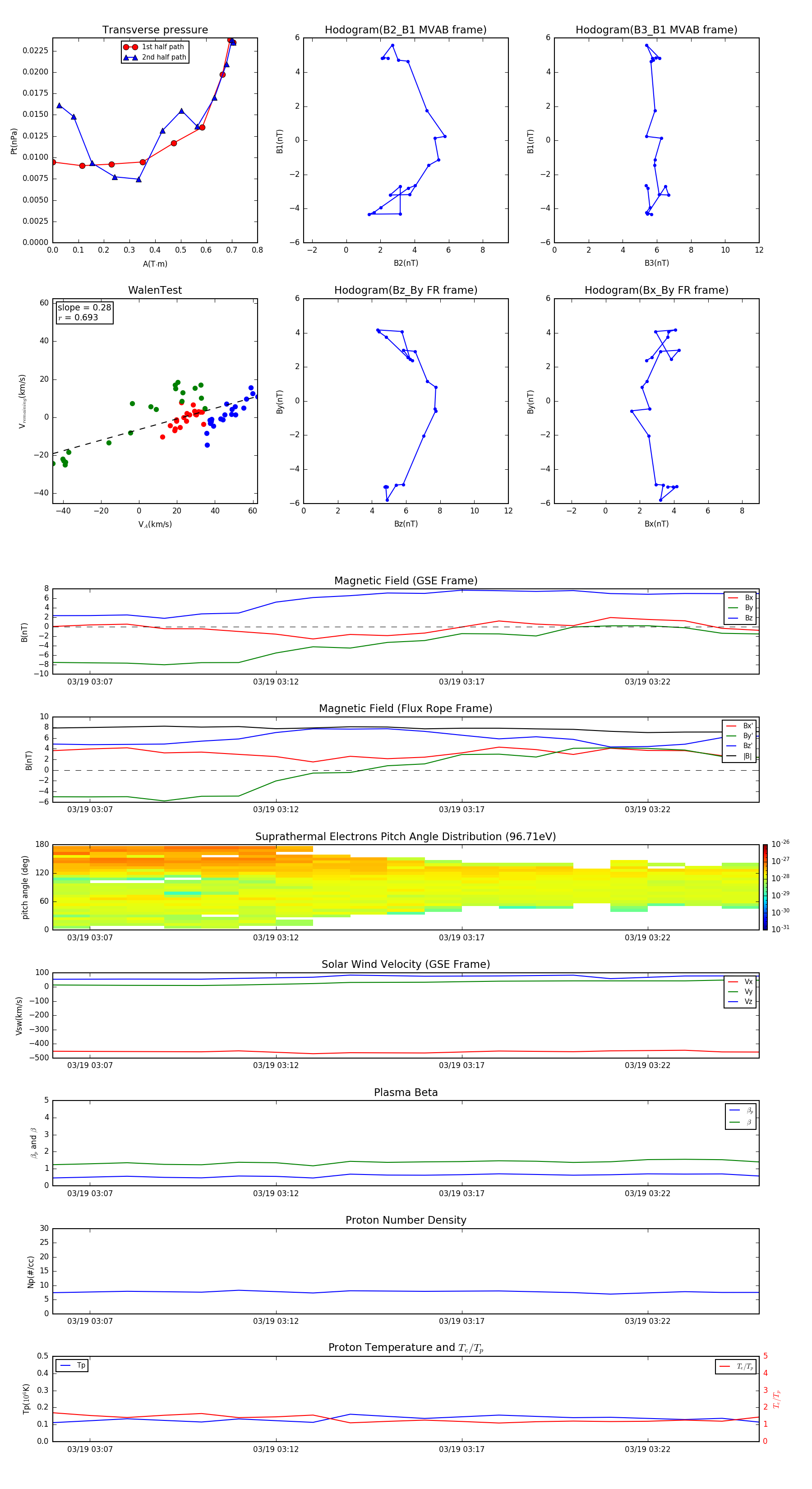Select 'Vx' in solar wind legend
812x1489 pixels.
pyautogui.click(x=740, y=981)
